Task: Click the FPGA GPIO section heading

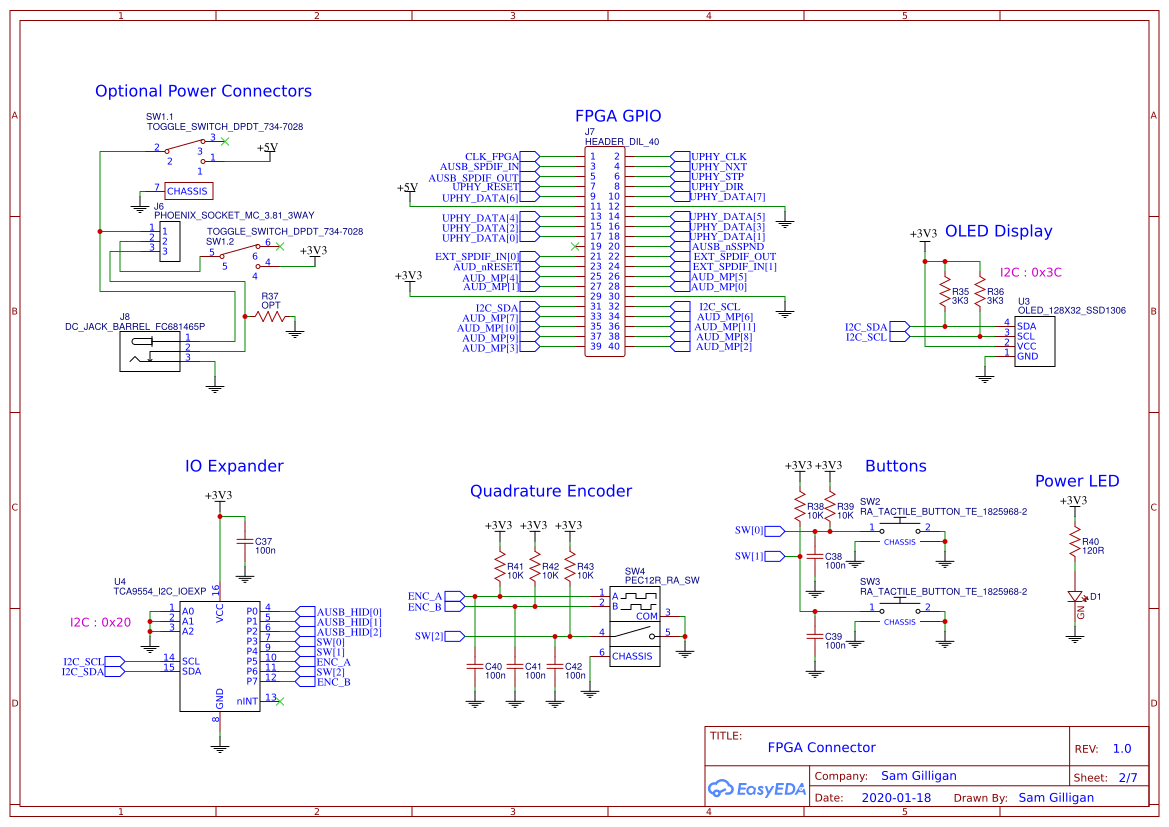Action: coord(617,116)
